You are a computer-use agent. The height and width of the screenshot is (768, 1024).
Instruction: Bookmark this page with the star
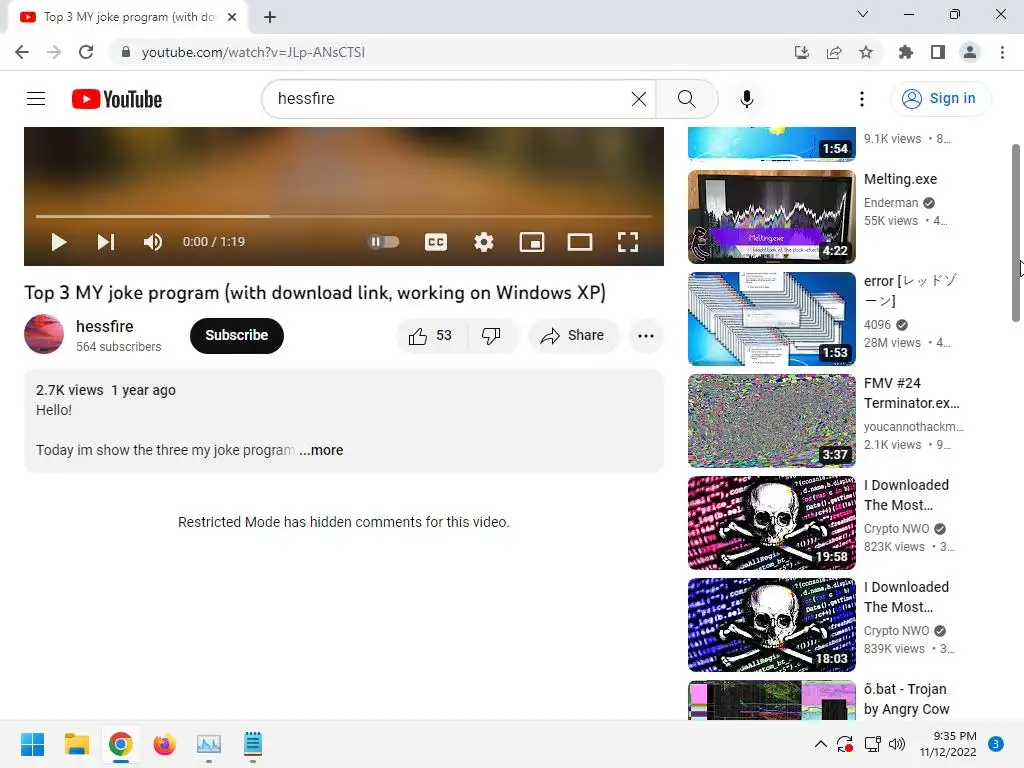pyautogui.click(x=866, y=52)
